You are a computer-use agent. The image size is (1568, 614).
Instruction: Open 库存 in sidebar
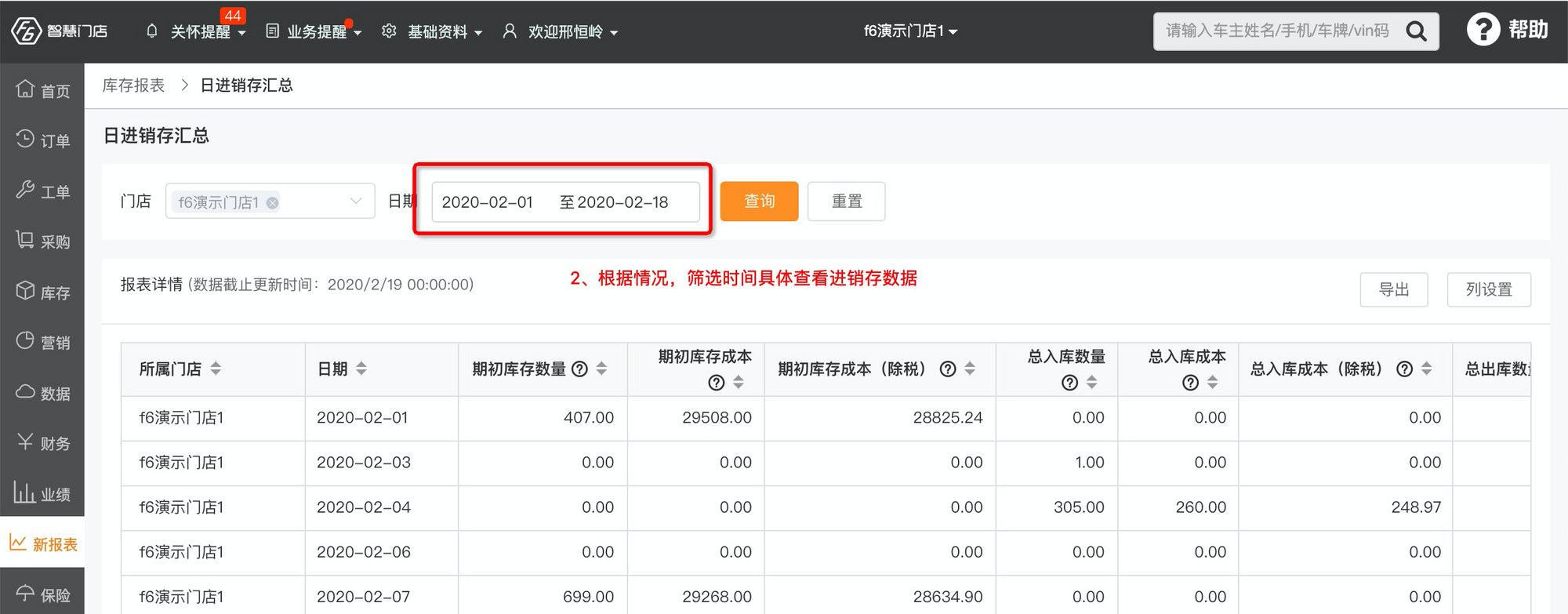[x=42, y=292]
